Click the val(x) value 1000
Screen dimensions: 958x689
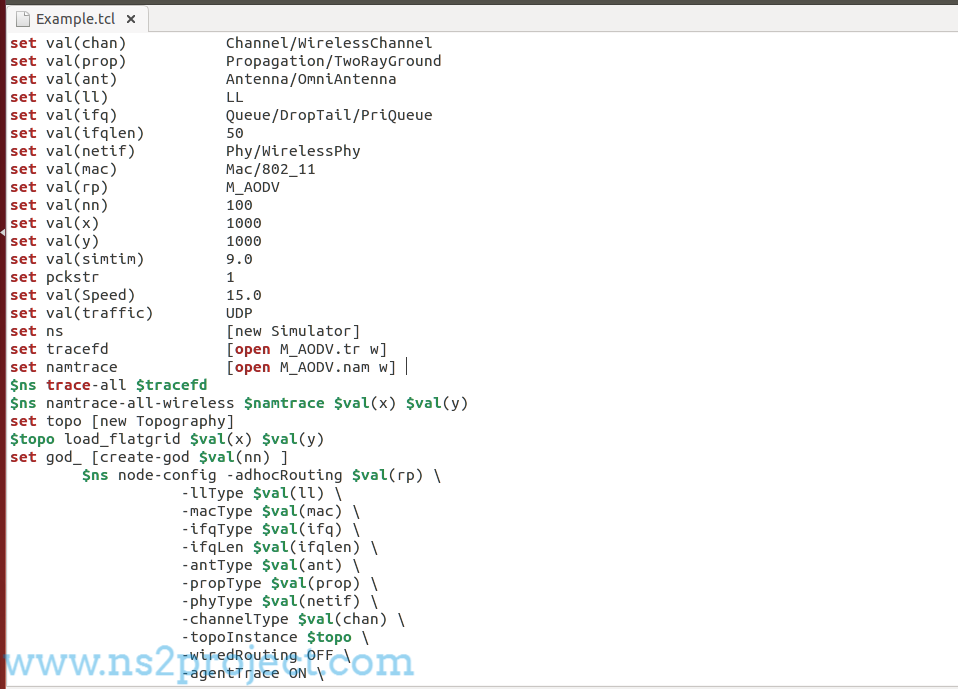tap(244, 223)
